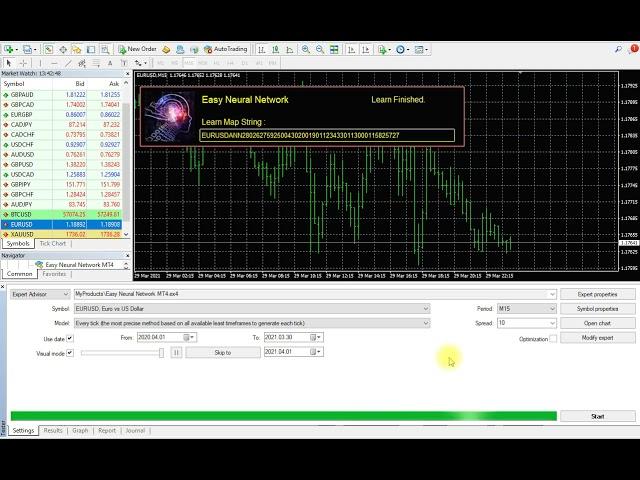Toggle the Auto Scroll chart icon
Screen dimensions: 640x480
click(x=351, y=49)
